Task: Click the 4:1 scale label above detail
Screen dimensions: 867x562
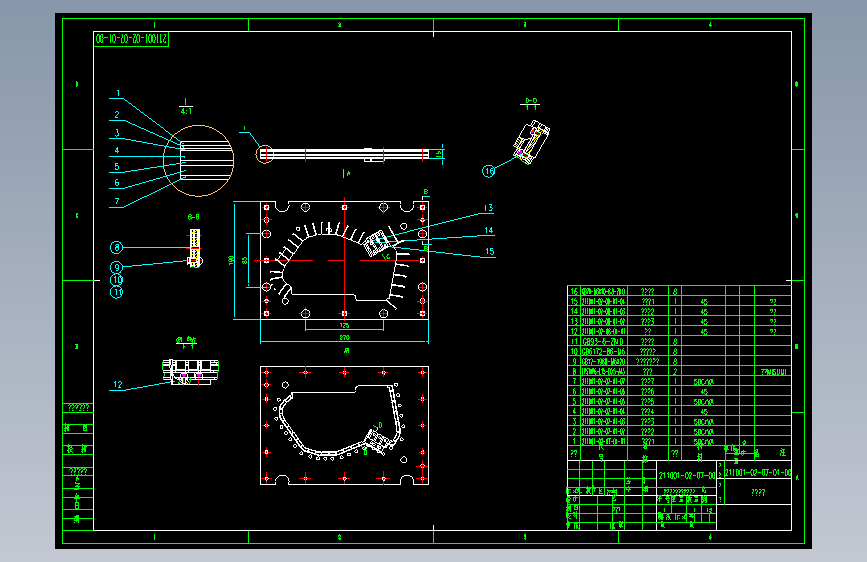Action: click(x=186, y=111)
